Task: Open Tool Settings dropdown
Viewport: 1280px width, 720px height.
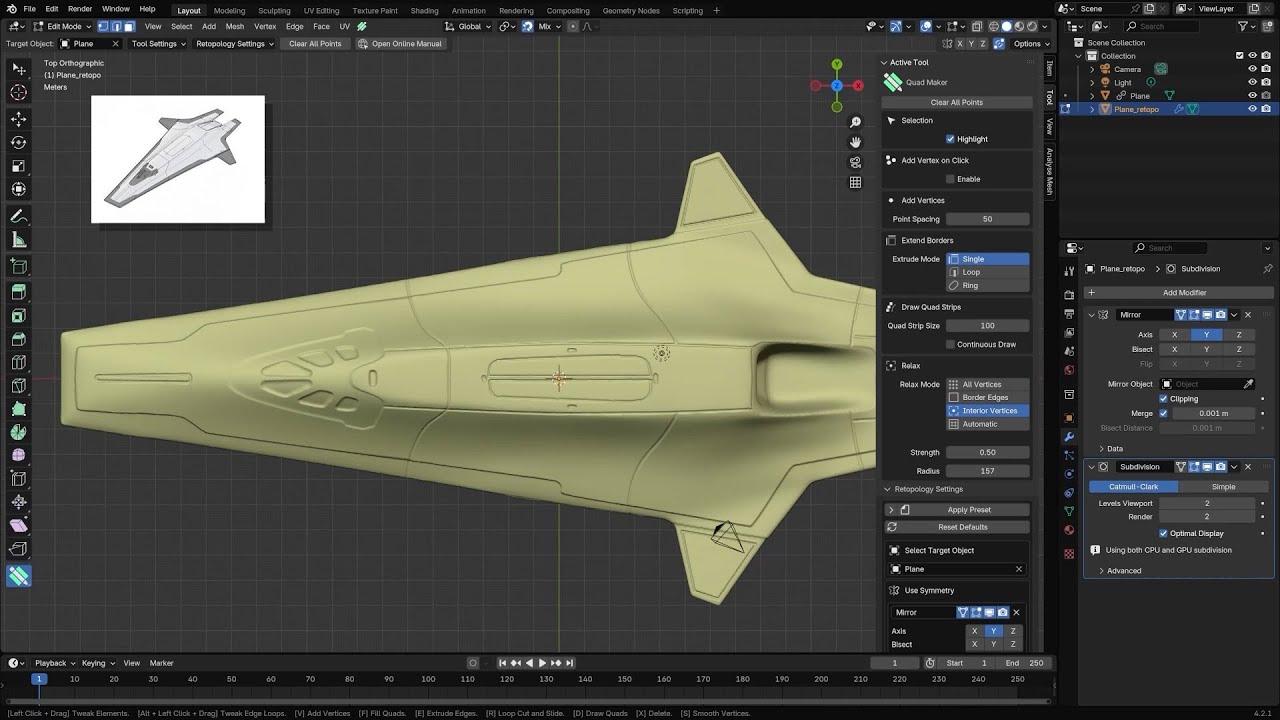Action: 157,44
